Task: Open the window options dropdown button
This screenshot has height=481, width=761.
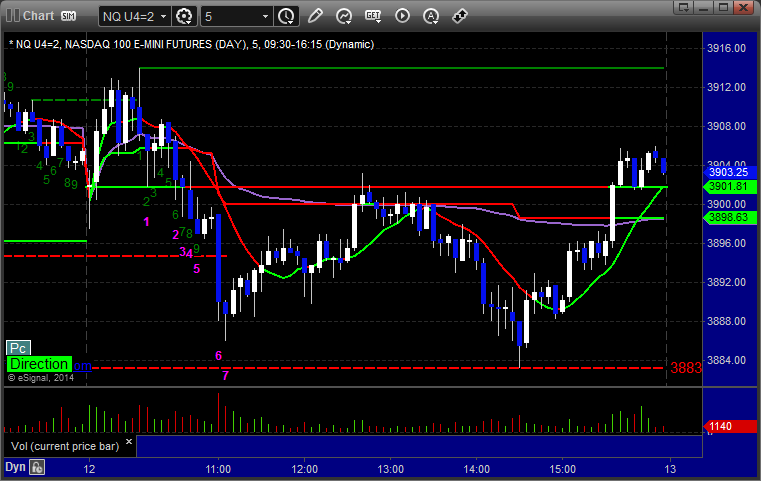Action: pos(683,7)
